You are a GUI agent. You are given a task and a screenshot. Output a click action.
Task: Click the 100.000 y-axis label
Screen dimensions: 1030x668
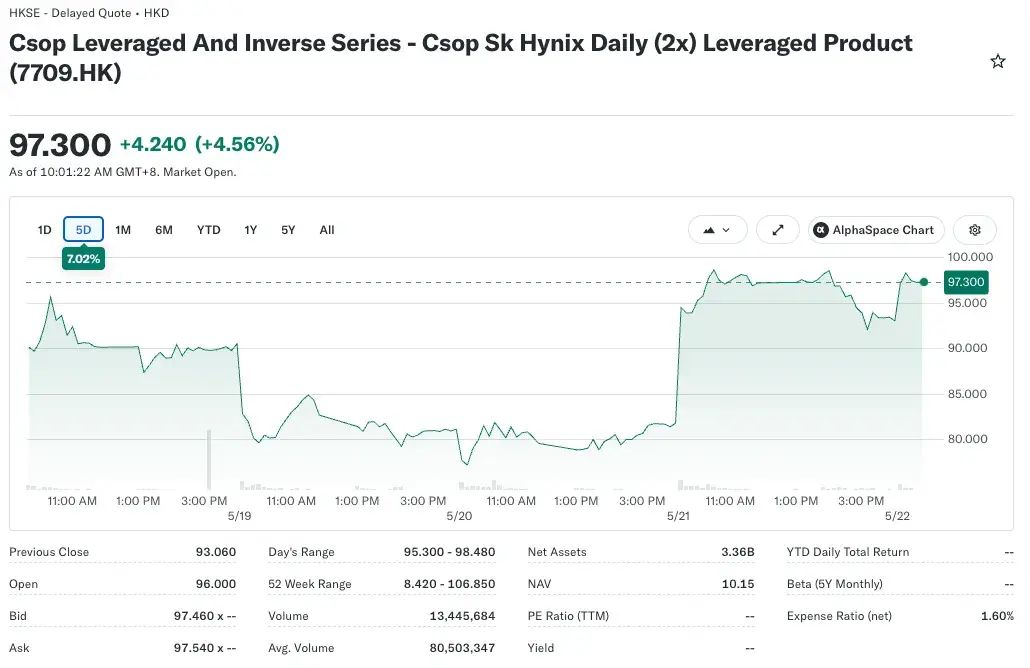970,257
